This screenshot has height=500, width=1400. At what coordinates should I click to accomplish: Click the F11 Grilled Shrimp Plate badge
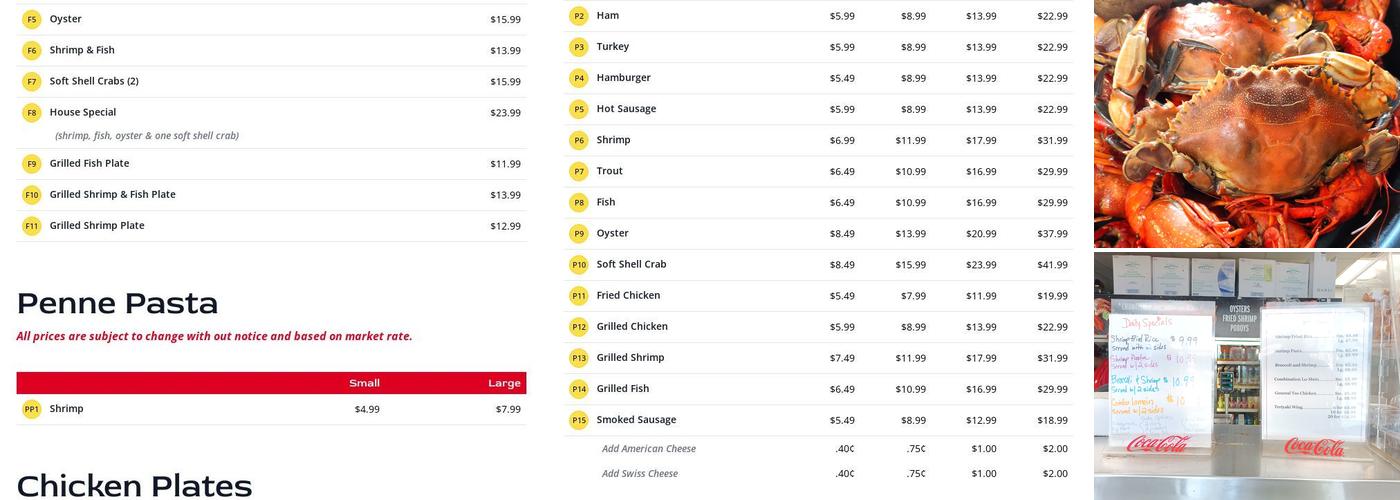[31, 226]
